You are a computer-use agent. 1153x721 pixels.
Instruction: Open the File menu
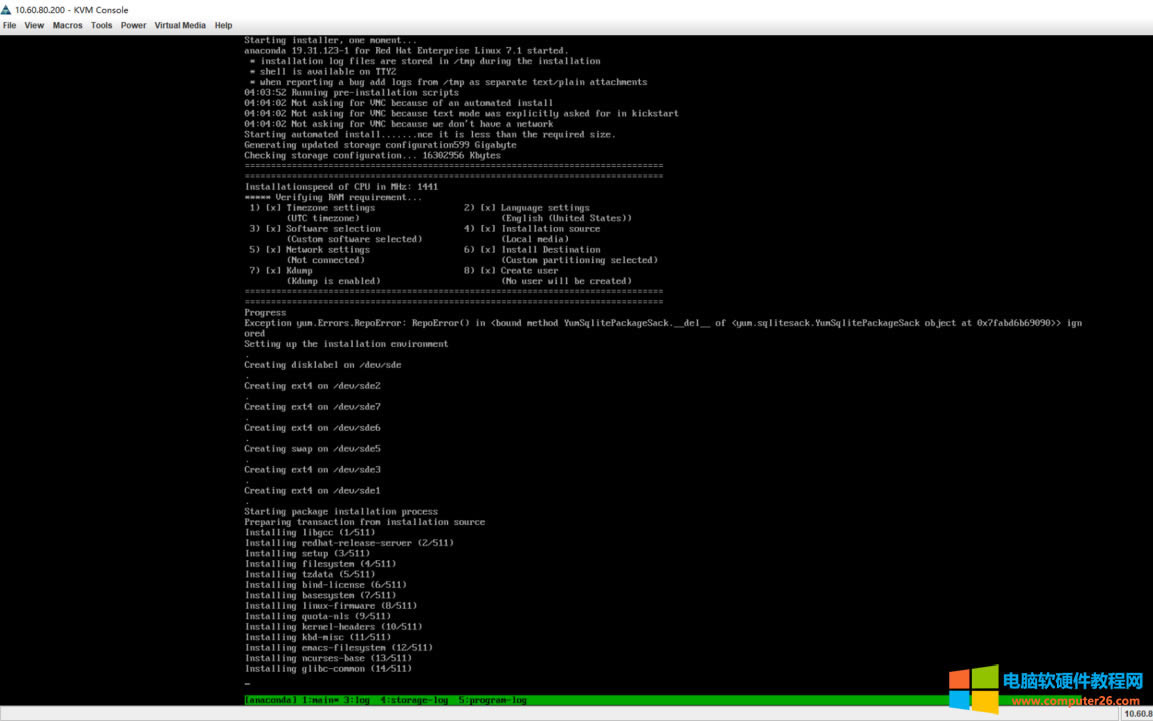click(x=10, y=25)
